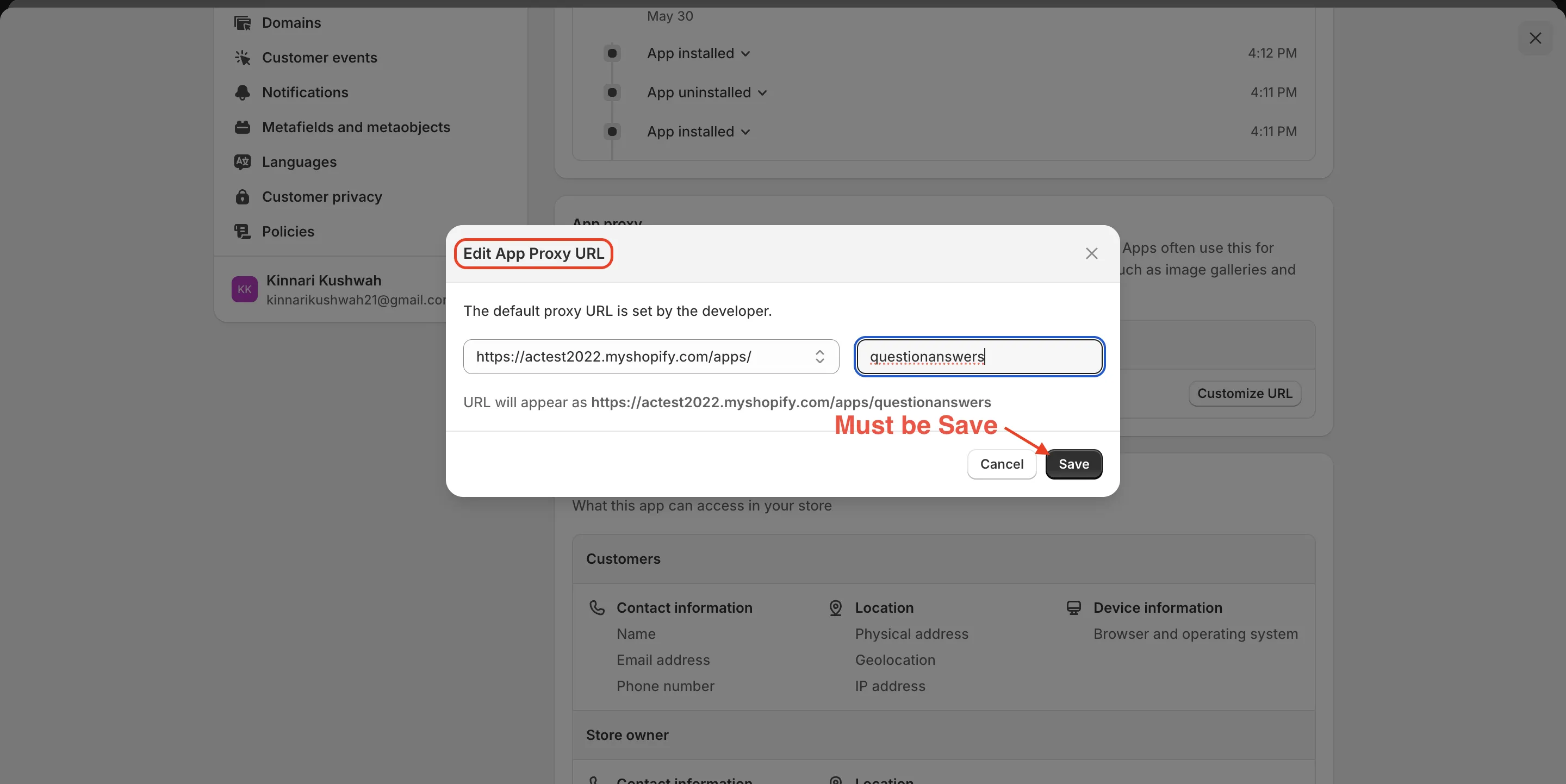Screen dimensions: 1566x784
Task: Click the Customer privacy lock icon
Action: click(x=243, y=197)
